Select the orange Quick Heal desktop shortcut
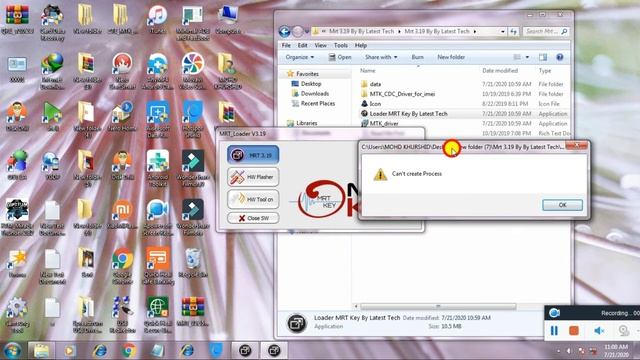This screenshot has height=360, width=640. [158, 266]
